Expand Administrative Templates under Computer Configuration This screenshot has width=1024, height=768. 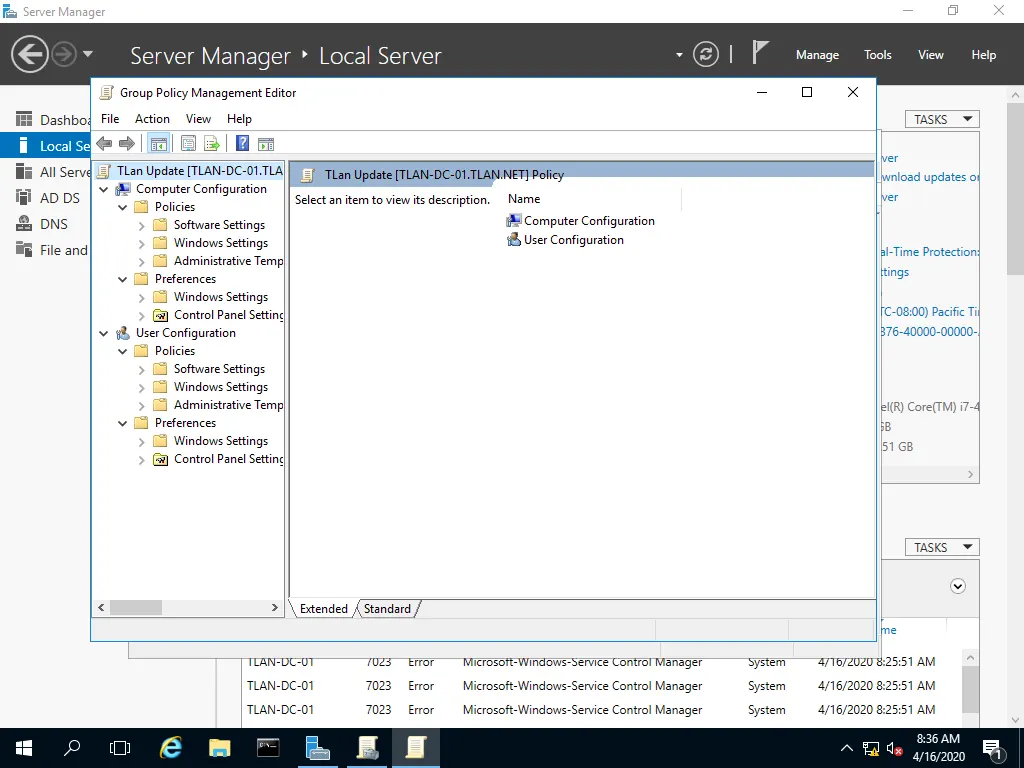(141, 261)
